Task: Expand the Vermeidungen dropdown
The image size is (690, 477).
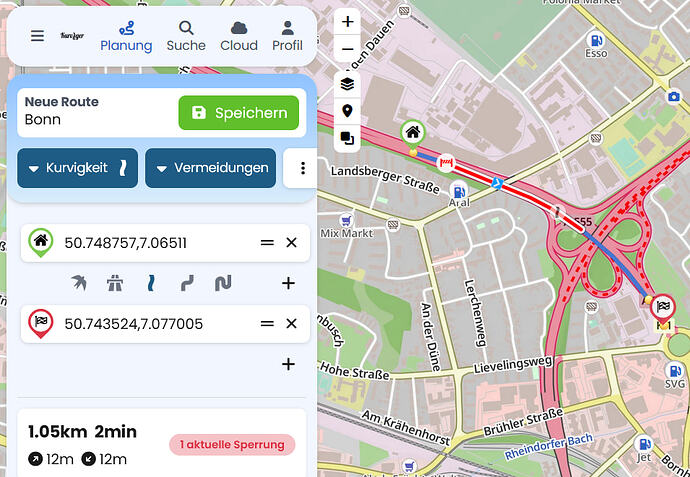Action: tap(210, 168)
